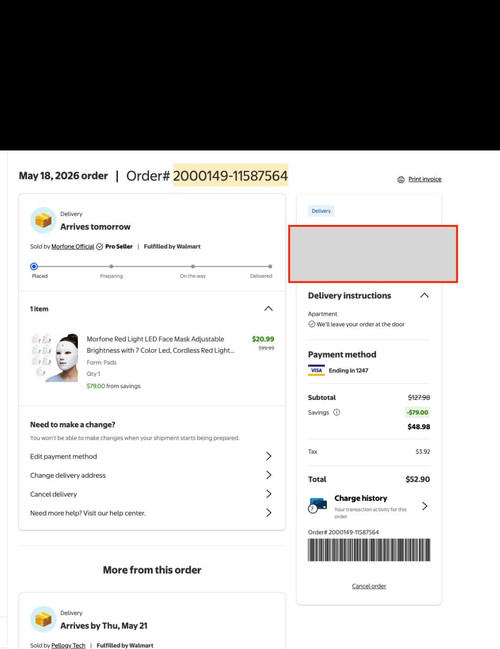Click the Preparing progress step dot

pyautogui.click(x=111, y=266)
